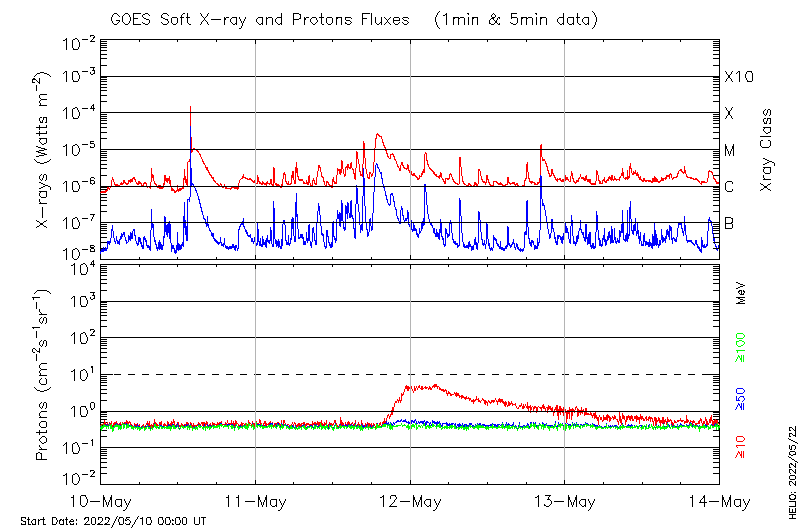Select the 11-May date tick label
This screenshot has width=800, height=530.
point(255,501)
